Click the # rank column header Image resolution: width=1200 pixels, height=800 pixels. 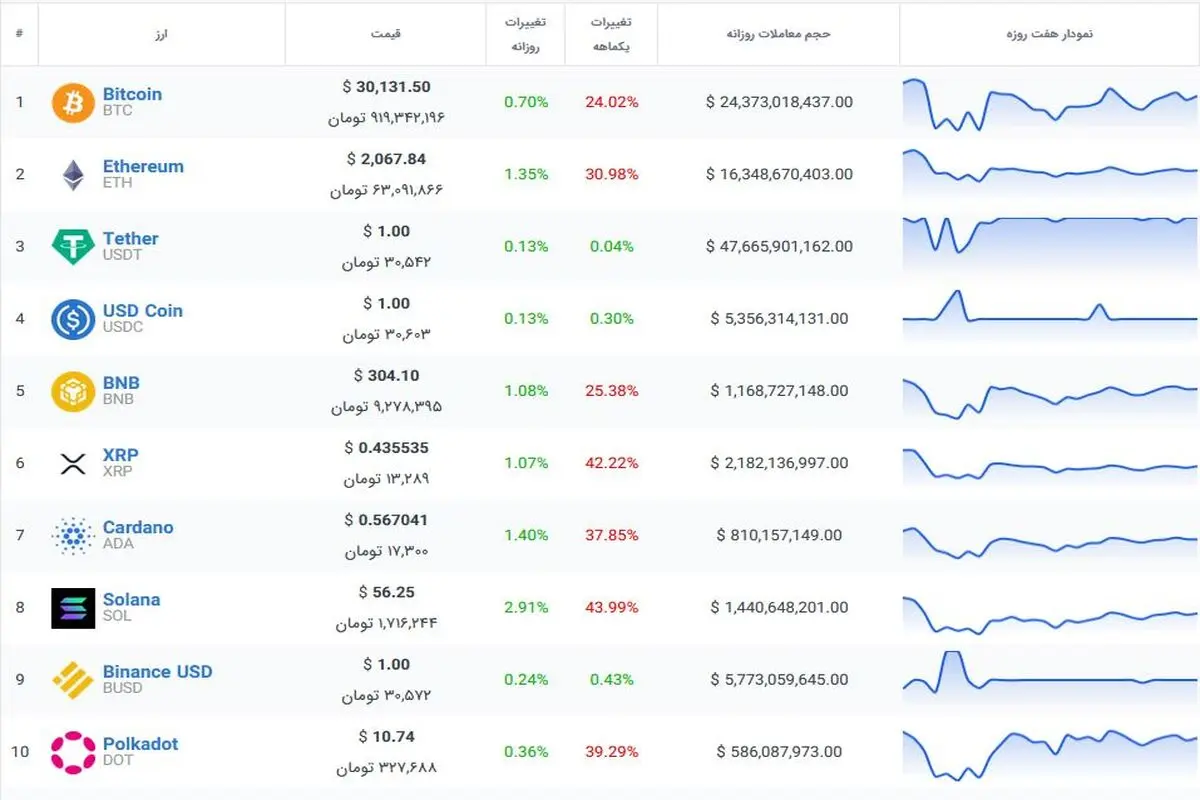[19, 34]
